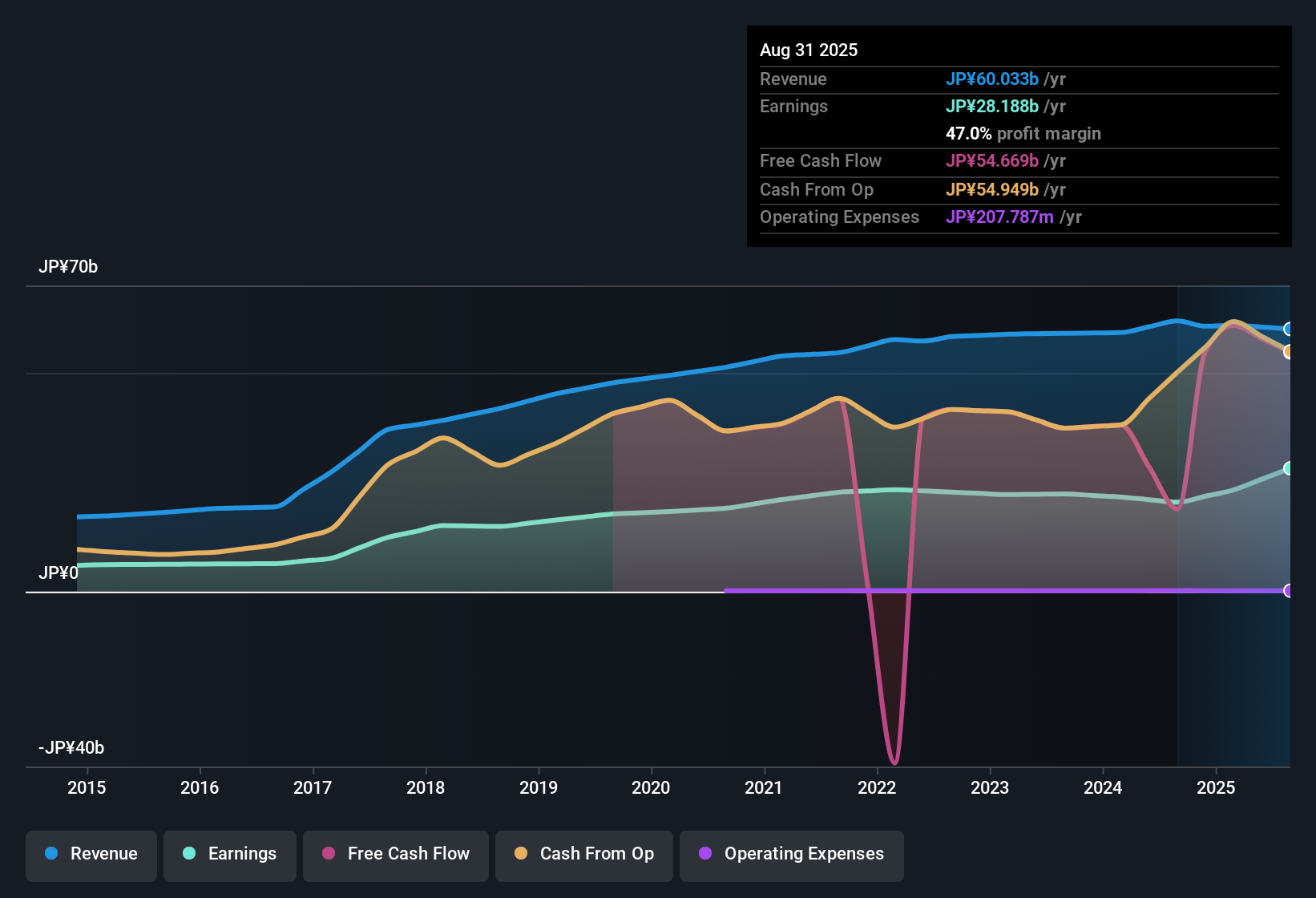Click the blue Revenue legend dot
The image size is (1316, 898).
(x=51, y=854)
